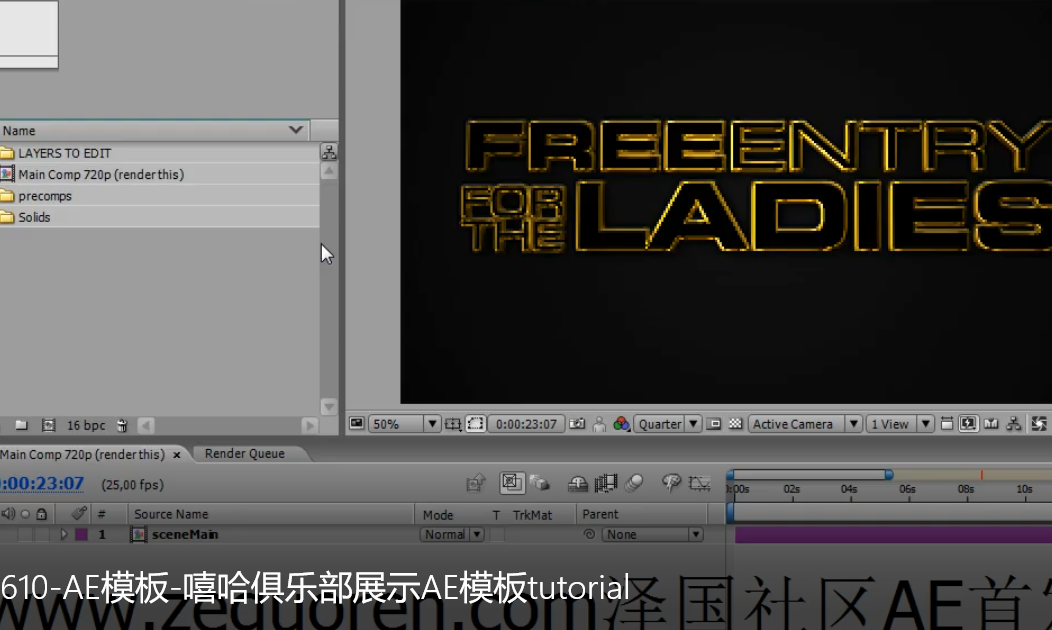Image resolution: width=1052 pixels, height=630 pixels.
Task: Toggle Live Update switch in timeline
Action: 512,482
